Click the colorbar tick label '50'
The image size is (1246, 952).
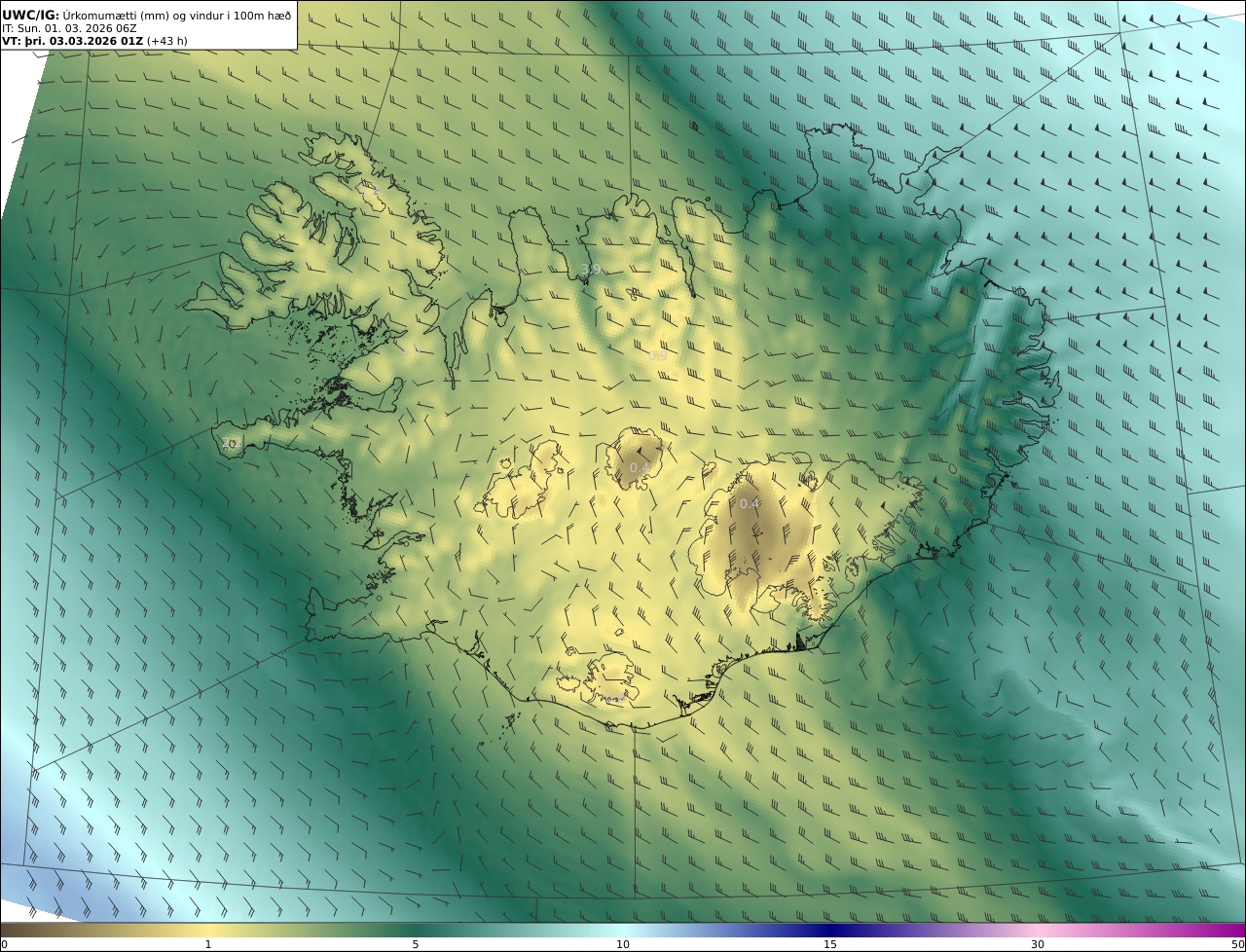(1237, 944)
